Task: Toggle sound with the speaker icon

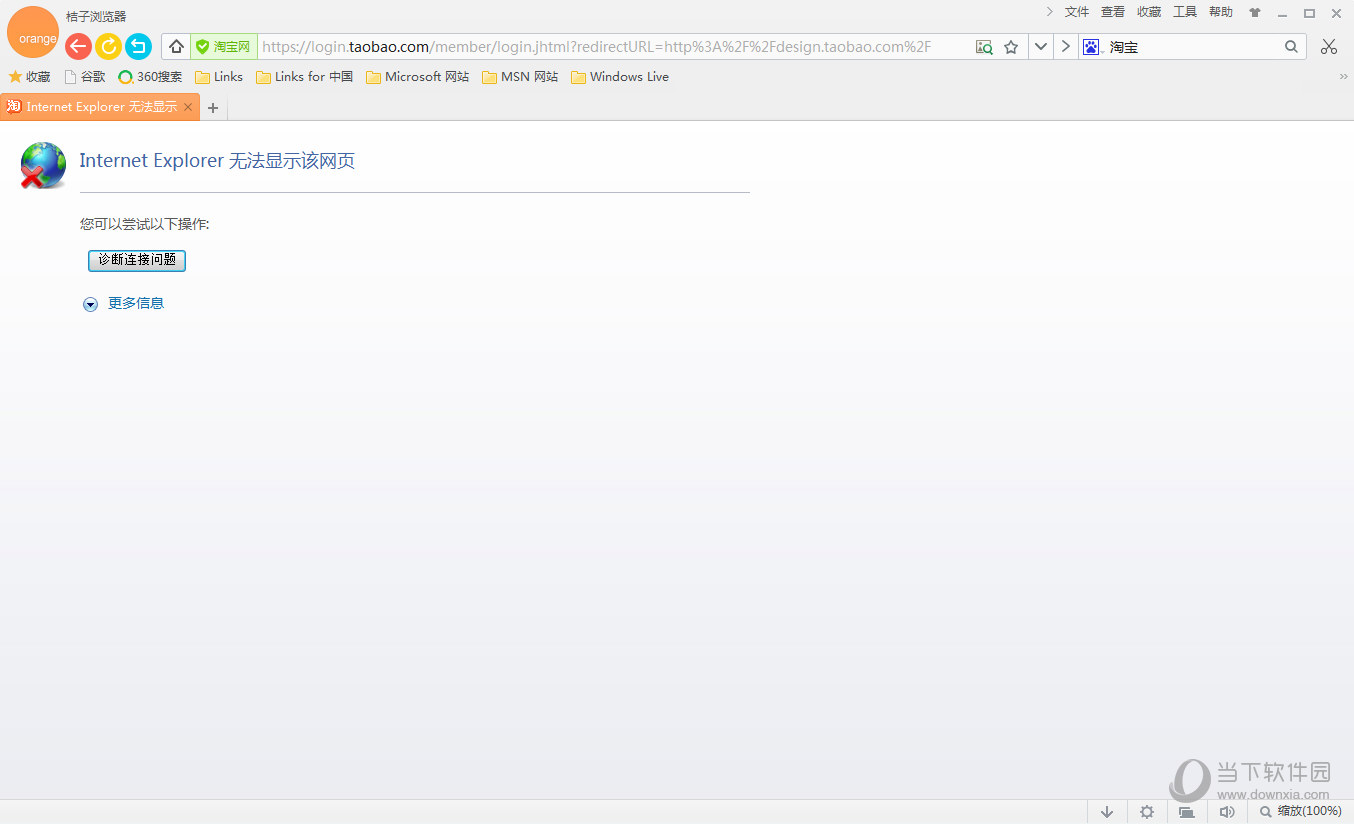Action: click(x=1227, y=812)
